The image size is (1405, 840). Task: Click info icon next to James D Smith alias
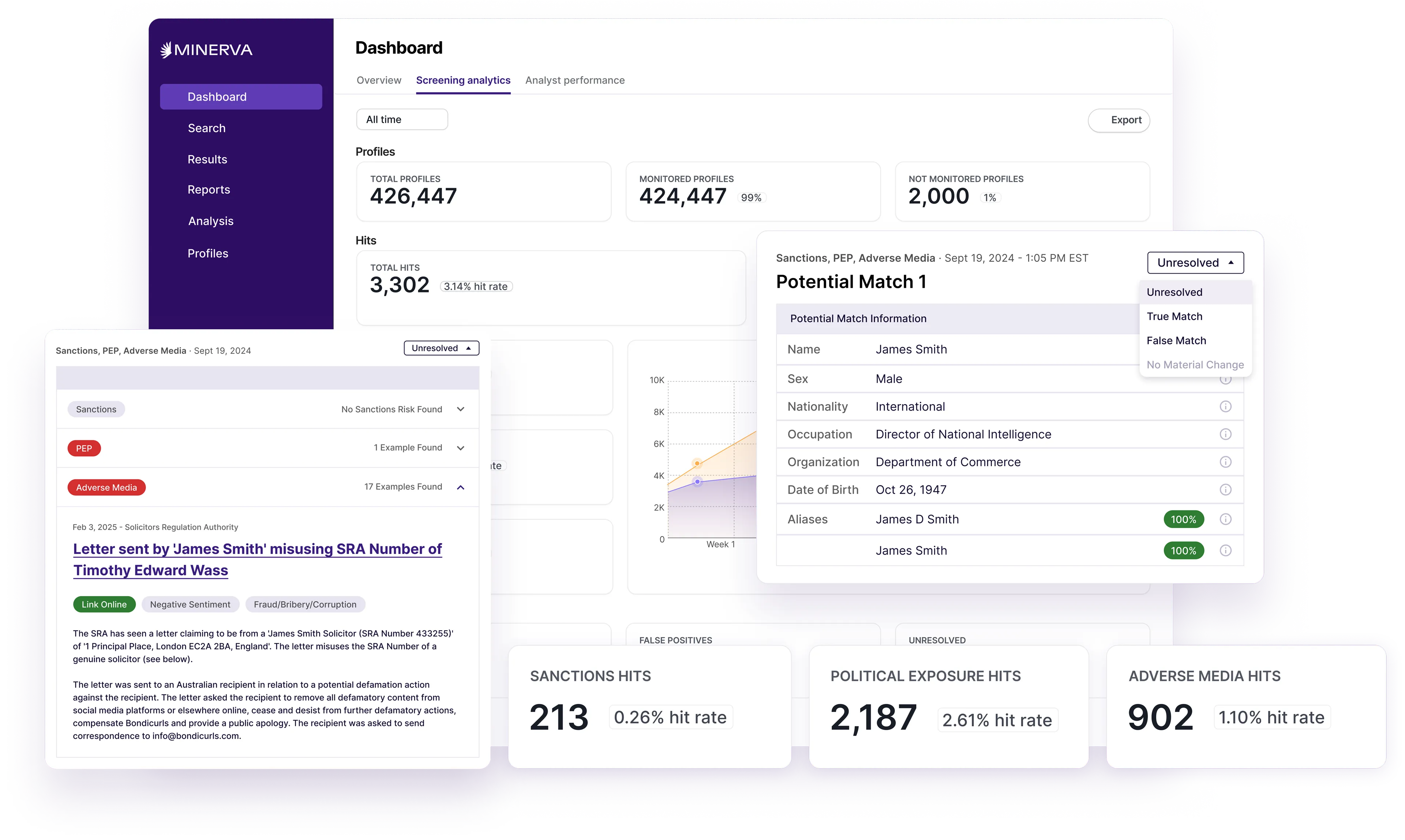[1225, 519]
